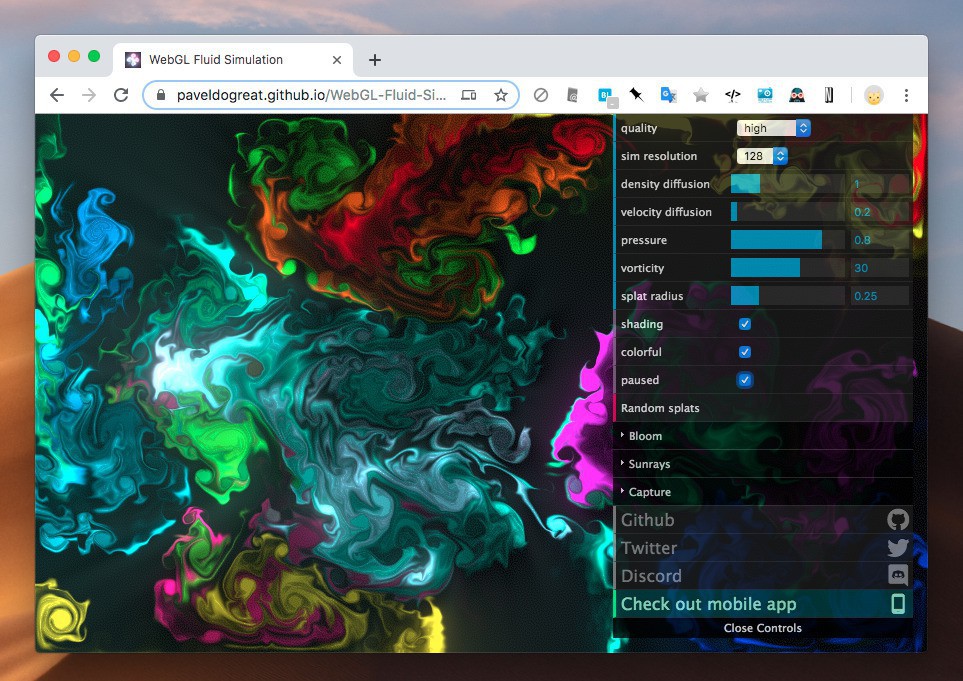Open the quality dropdown

773,128
